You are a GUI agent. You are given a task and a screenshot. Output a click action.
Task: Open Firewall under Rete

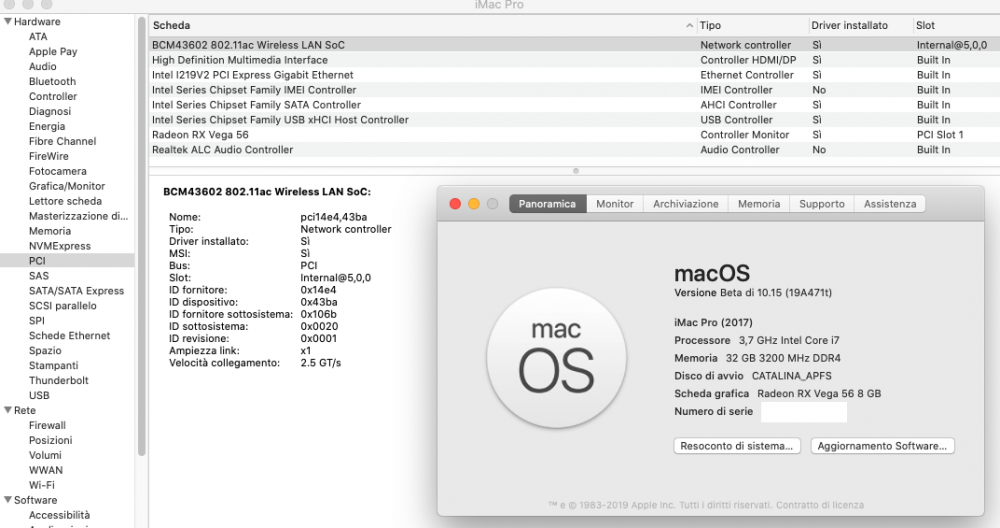click(47, 425)
